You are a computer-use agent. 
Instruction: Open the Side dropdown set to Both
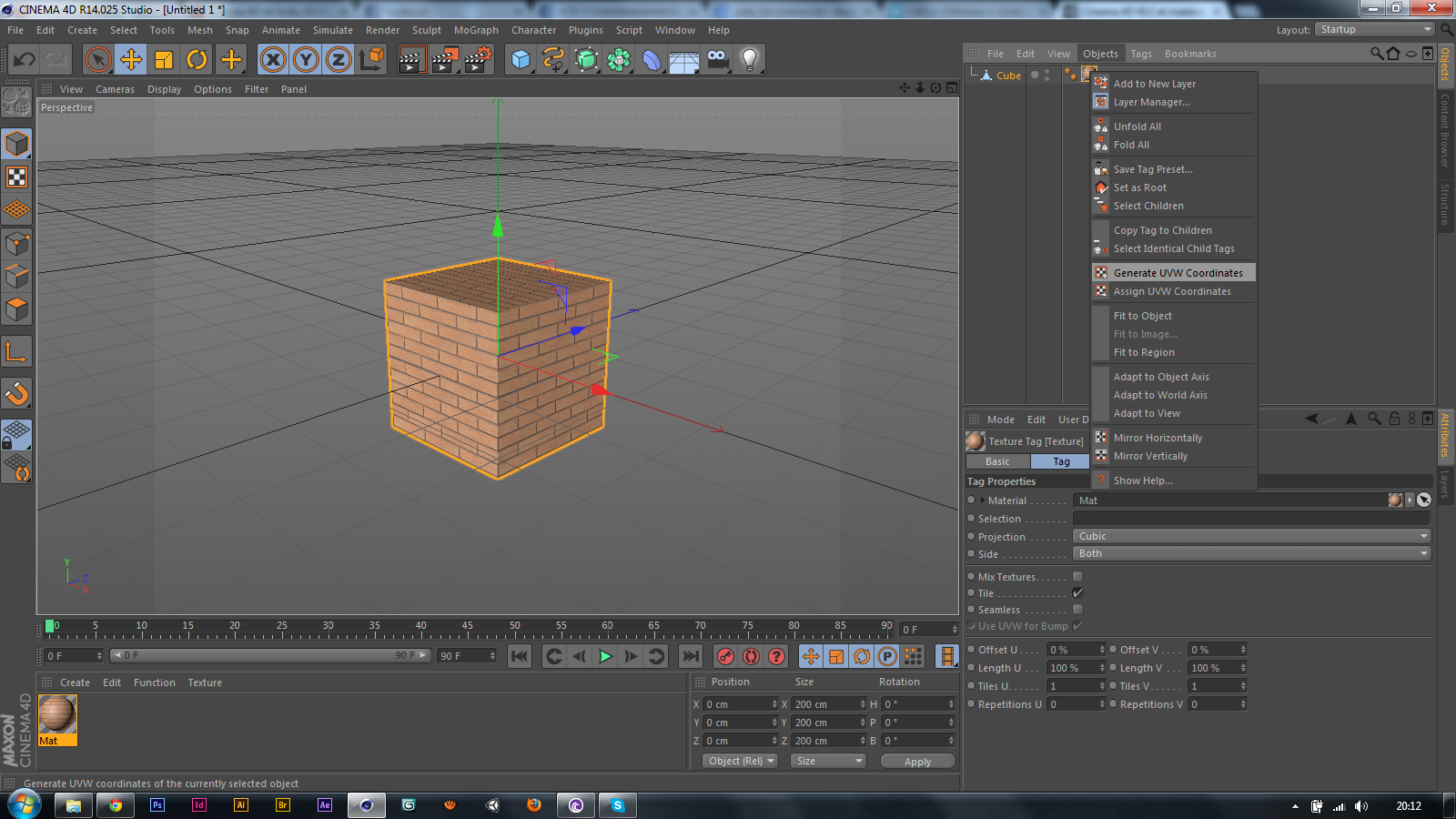click(1251, 553)
